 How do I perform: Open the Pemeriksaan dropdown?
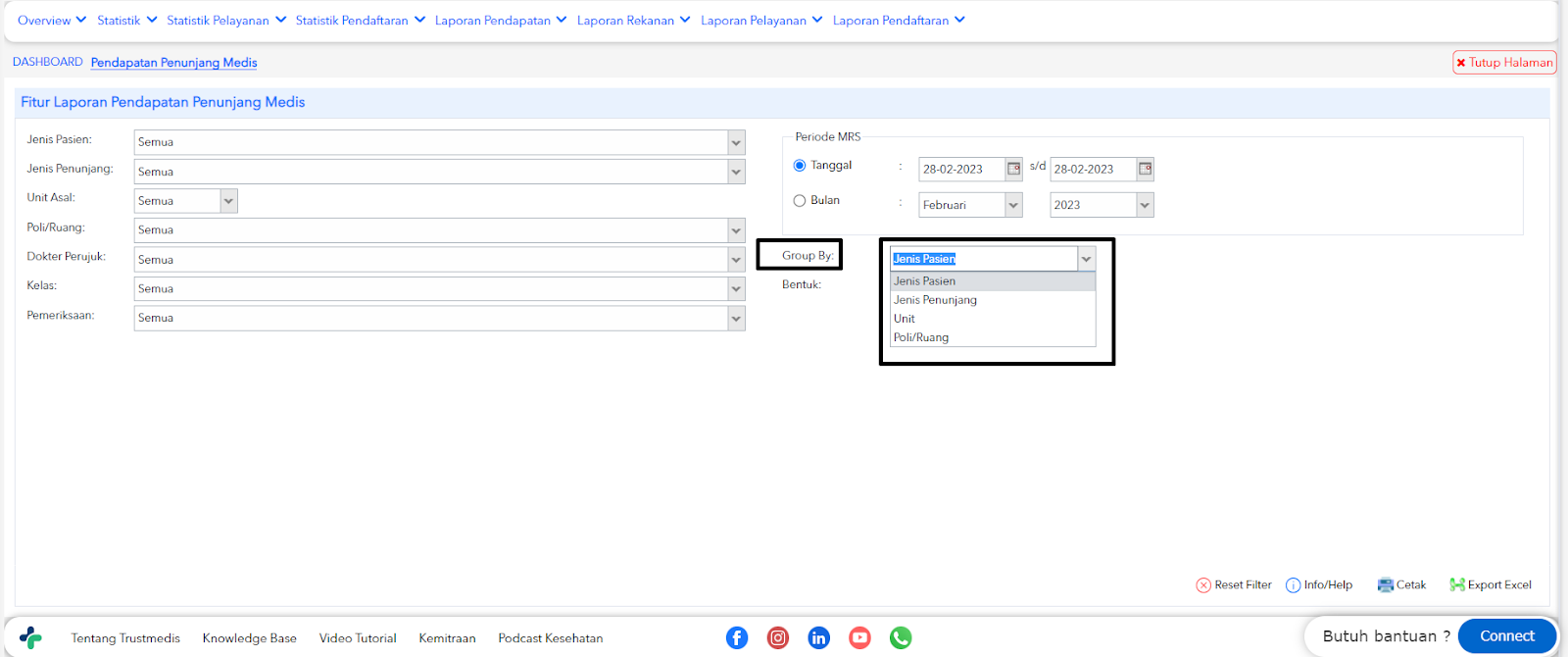736,319
